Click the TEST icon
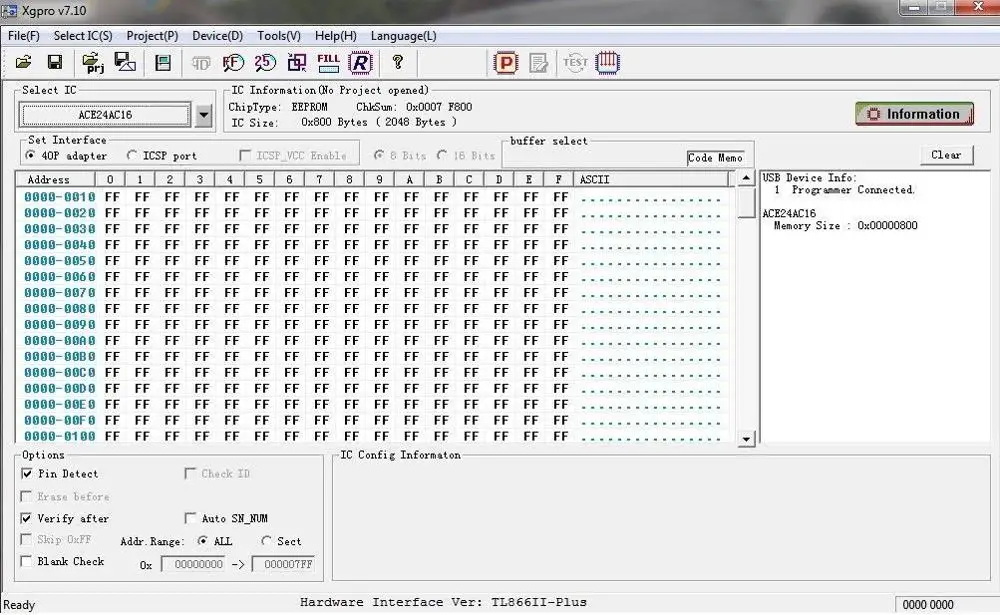 pyautogui.click(x=575, y=63)
